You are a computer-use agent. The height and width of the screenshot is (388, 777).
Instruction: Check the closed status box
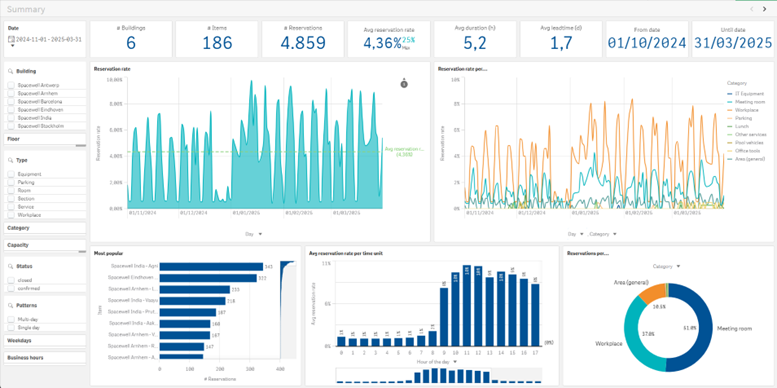pos(11,280)
